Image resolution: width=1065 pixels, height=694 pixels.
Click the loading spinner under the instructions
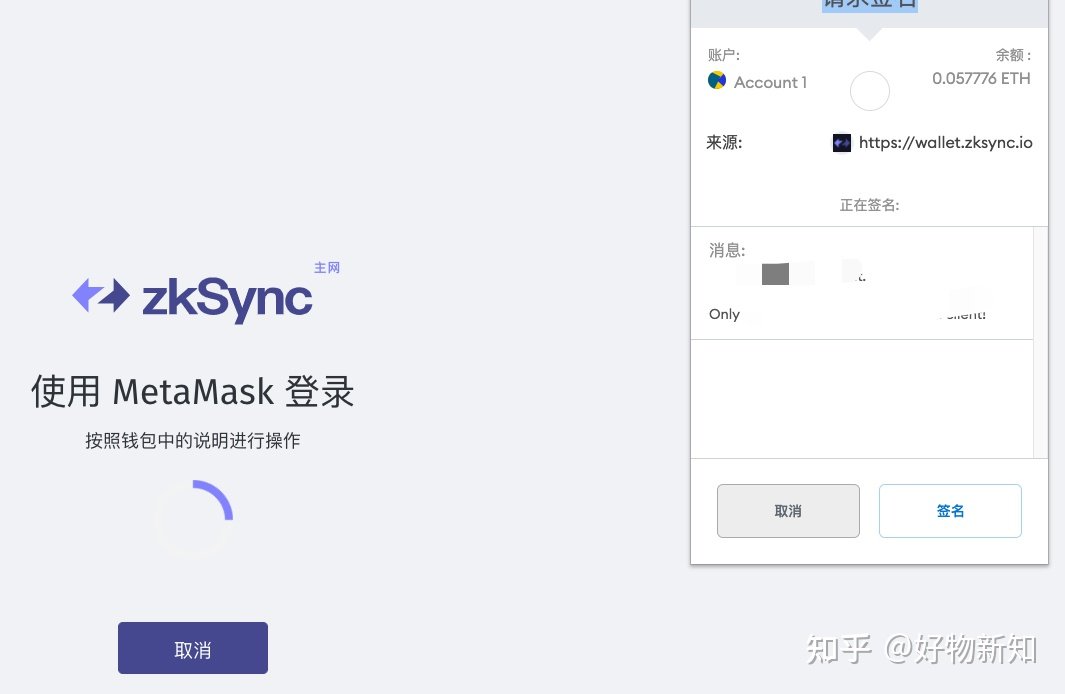[194, 519]
